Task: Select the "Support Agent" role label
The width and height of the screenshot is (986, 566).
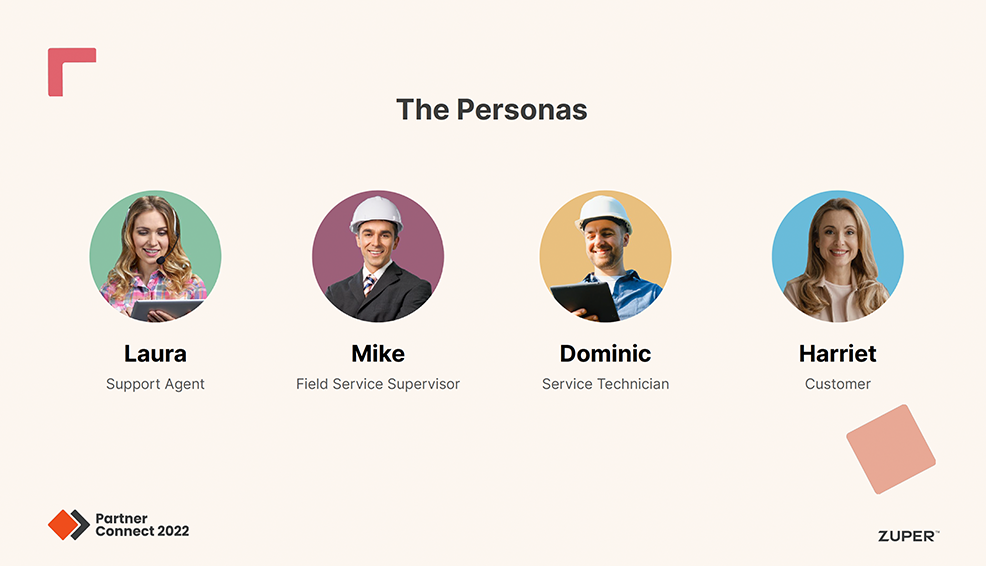Action: [155, 384]
